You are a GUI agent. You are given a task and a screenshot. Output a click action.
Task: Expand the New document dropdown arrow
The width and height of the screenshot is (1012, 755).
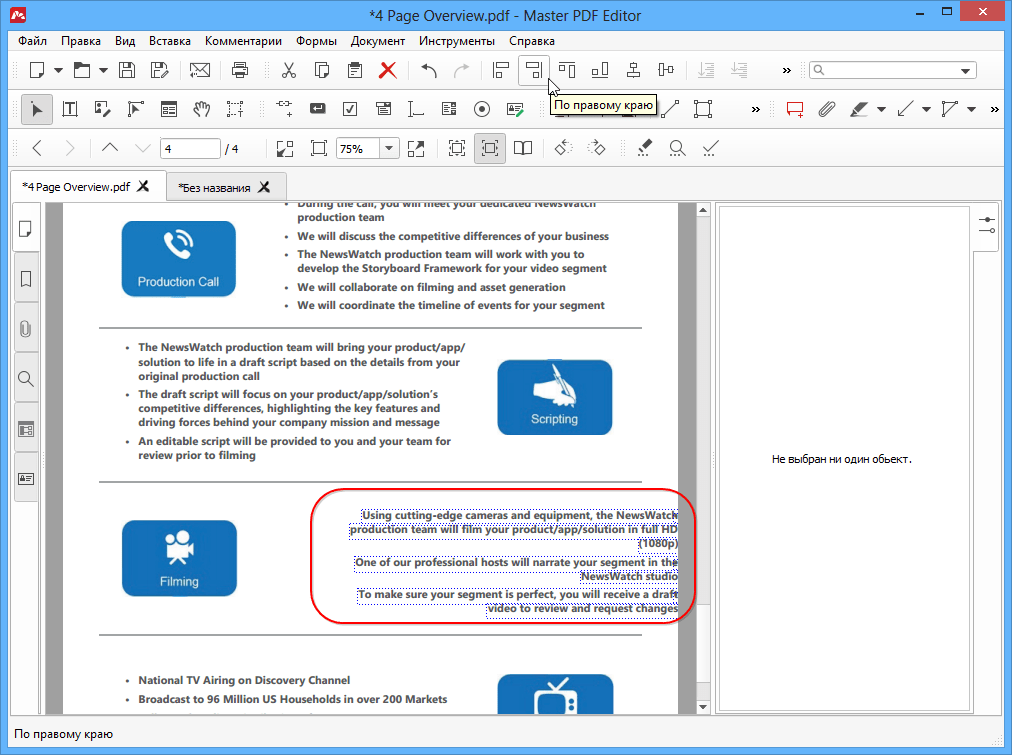point(58,70)
